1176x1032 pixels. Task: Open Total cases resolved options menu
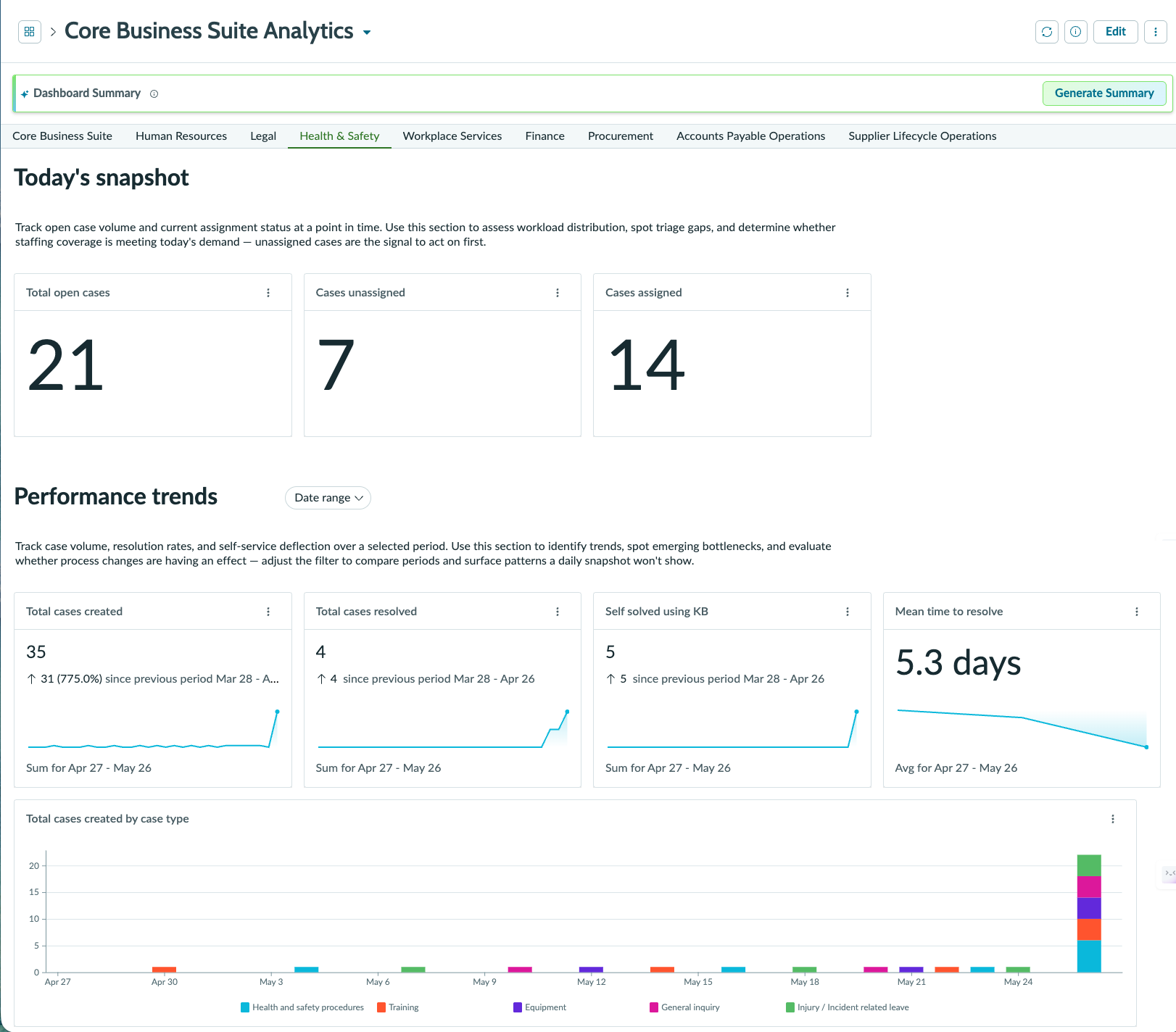pyautogui.click(x=558, y=612)
